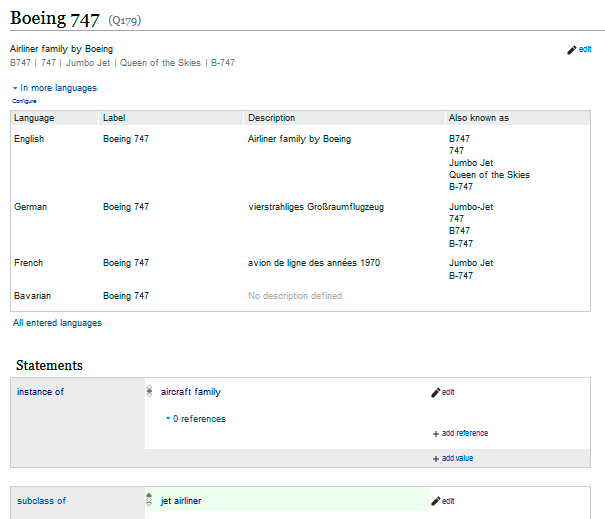
Task: Click the Jumbo-Jet German alias
Action: 471,207
